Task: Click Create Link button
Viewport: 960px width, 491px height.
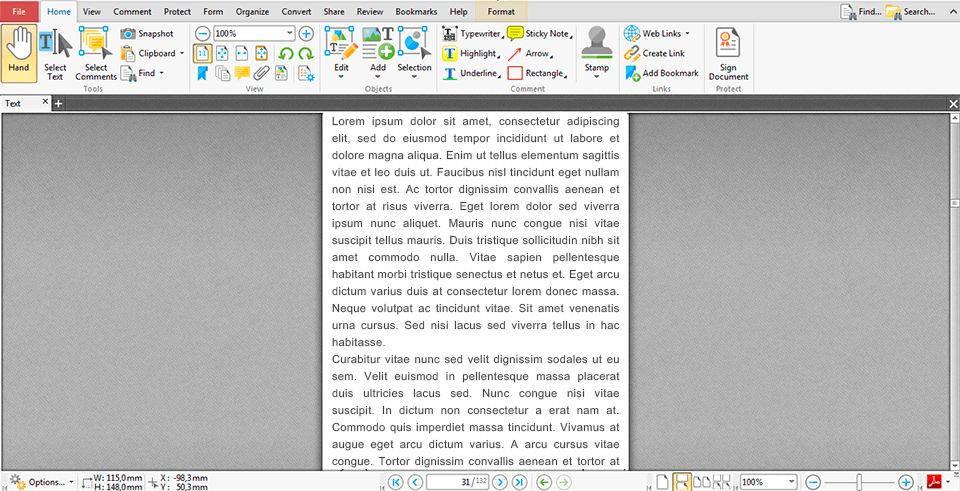Action: click(655, 53)
